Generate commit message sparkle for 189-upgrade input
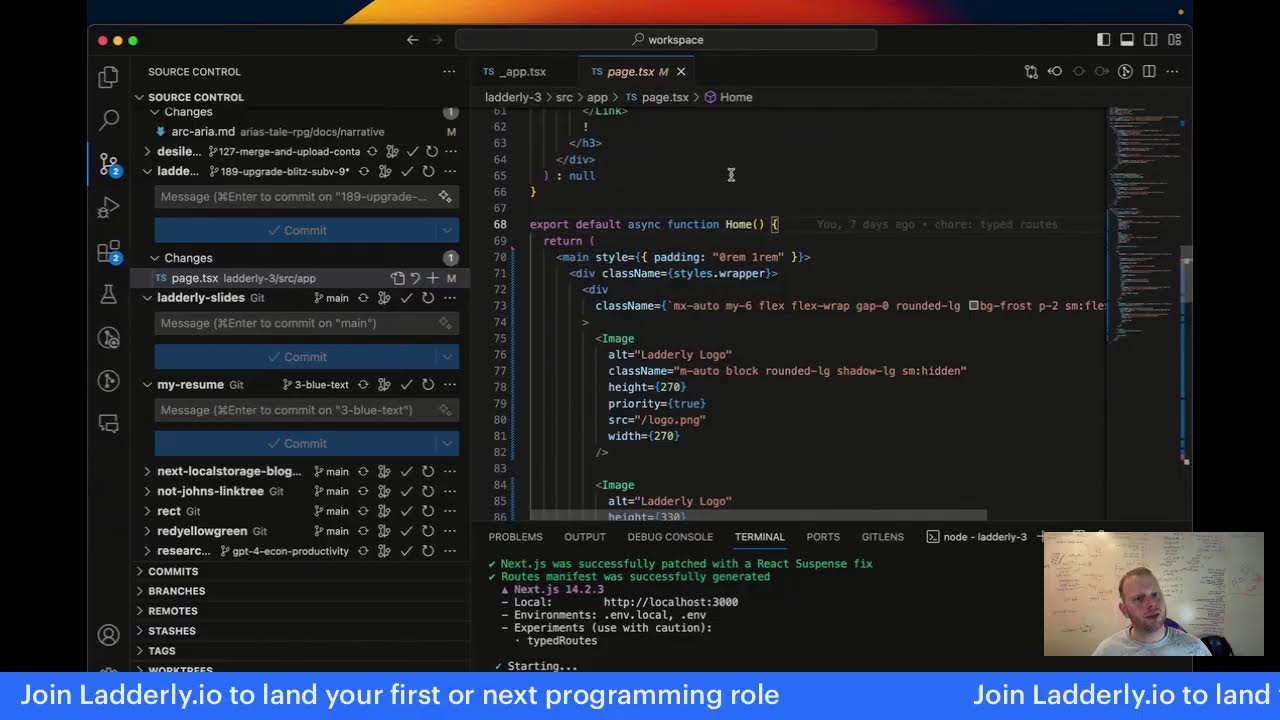Viewport: 1280px width, 720px height. 445,197
